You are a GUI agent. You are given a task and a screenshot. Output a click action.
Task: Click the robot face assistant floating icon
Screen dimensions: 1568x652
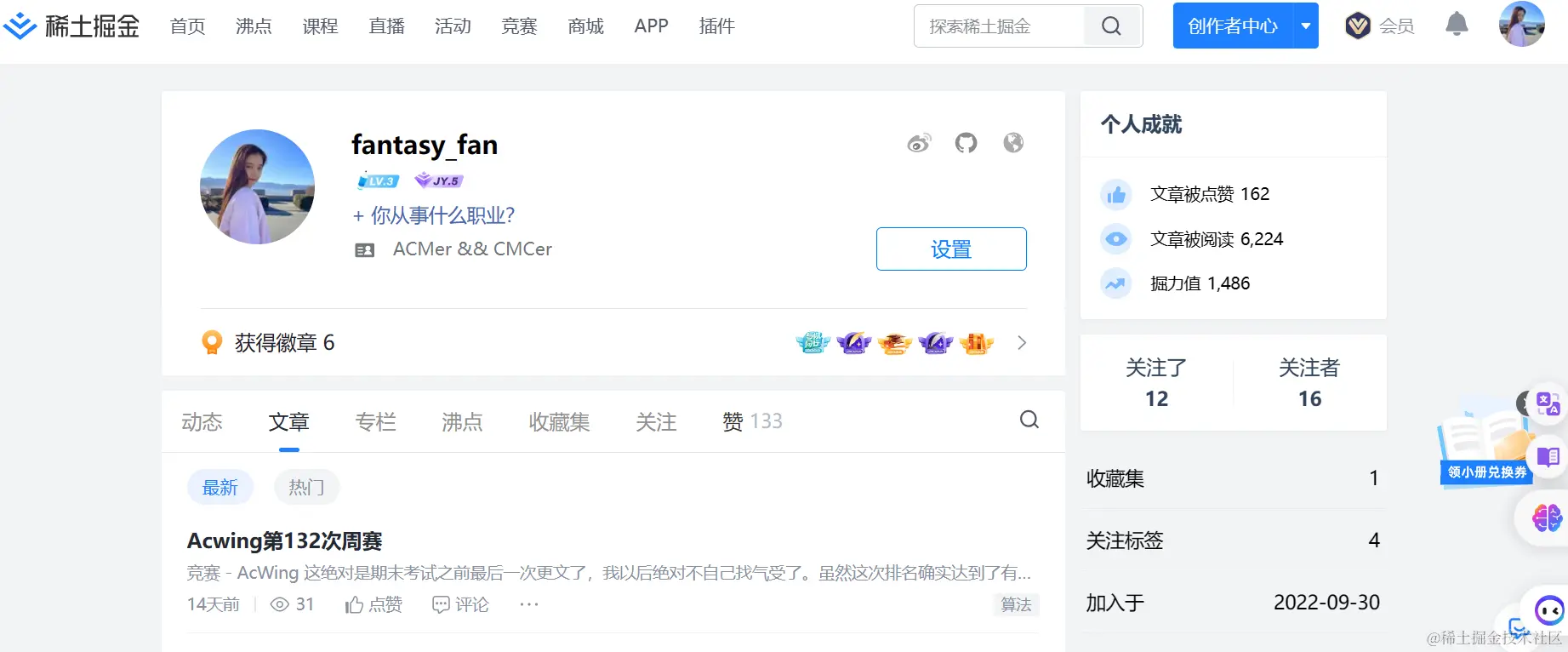1548,609
